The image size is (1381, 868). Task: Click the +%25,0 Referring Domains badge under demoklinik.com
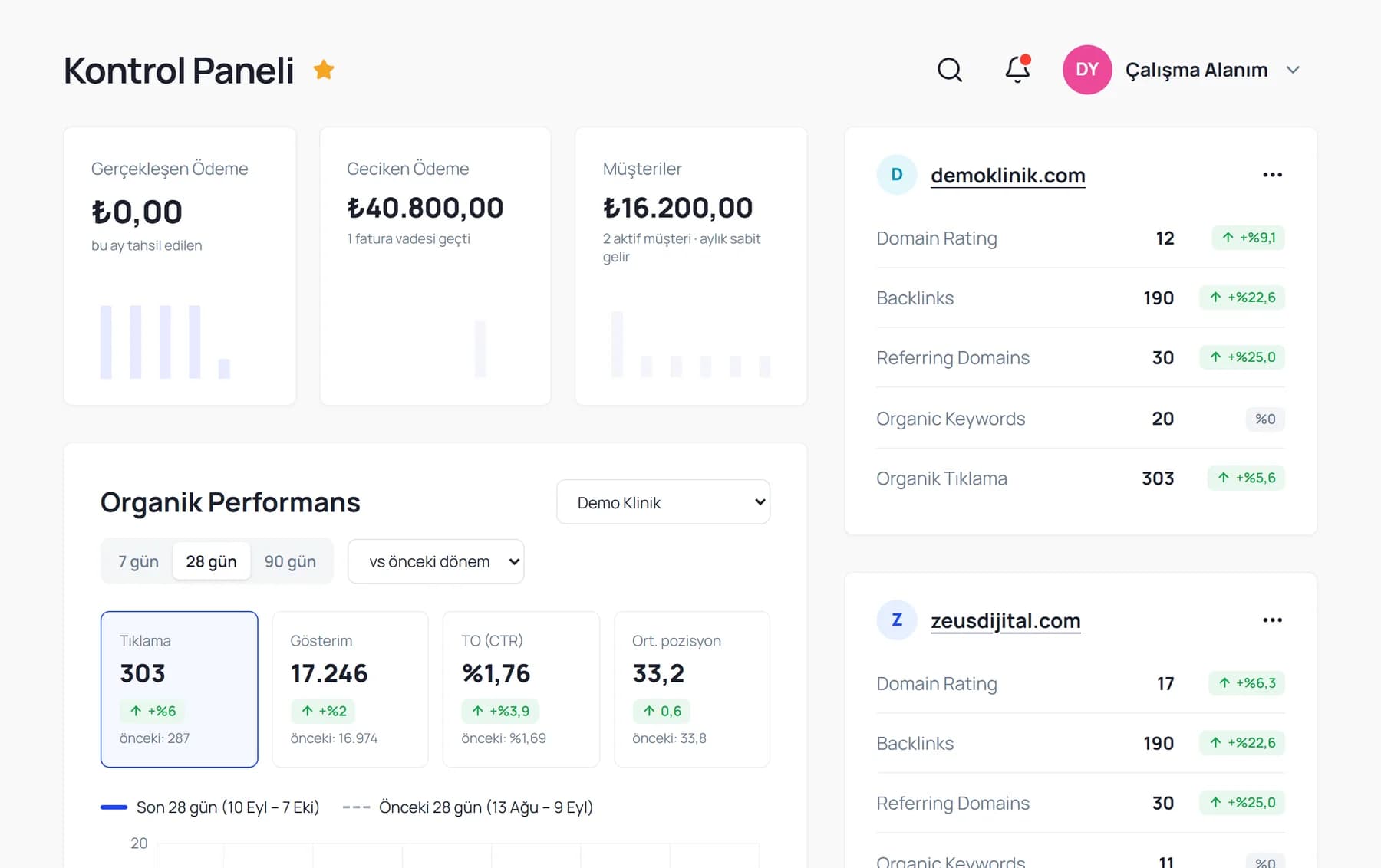[x=1242, y=357]
